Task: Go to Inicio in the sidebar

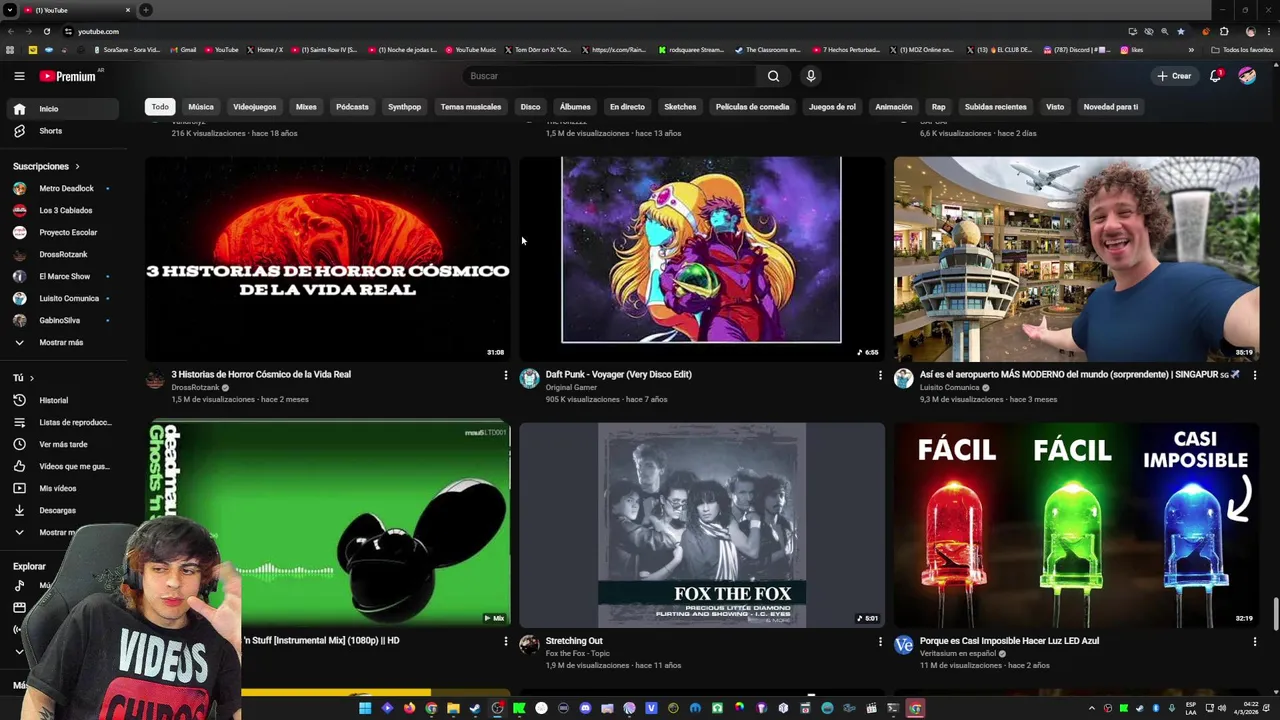Action: [x=63, y=109]
